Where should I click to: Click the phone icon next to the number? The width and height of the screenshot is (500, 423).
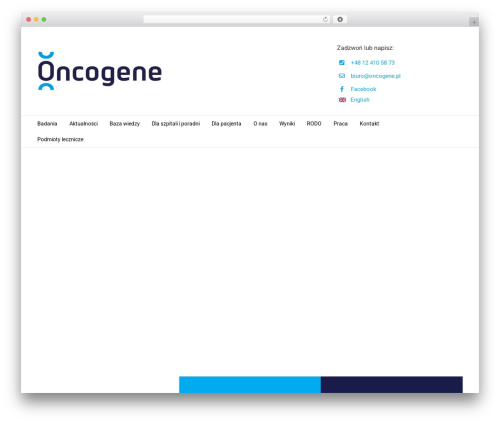point(342,62)
